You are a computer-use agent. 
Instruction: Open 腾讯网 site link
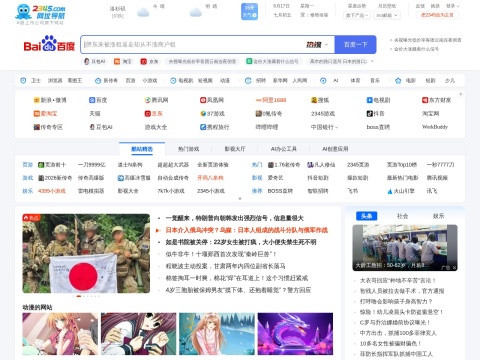pyautogui.click(x=156, y=100)
